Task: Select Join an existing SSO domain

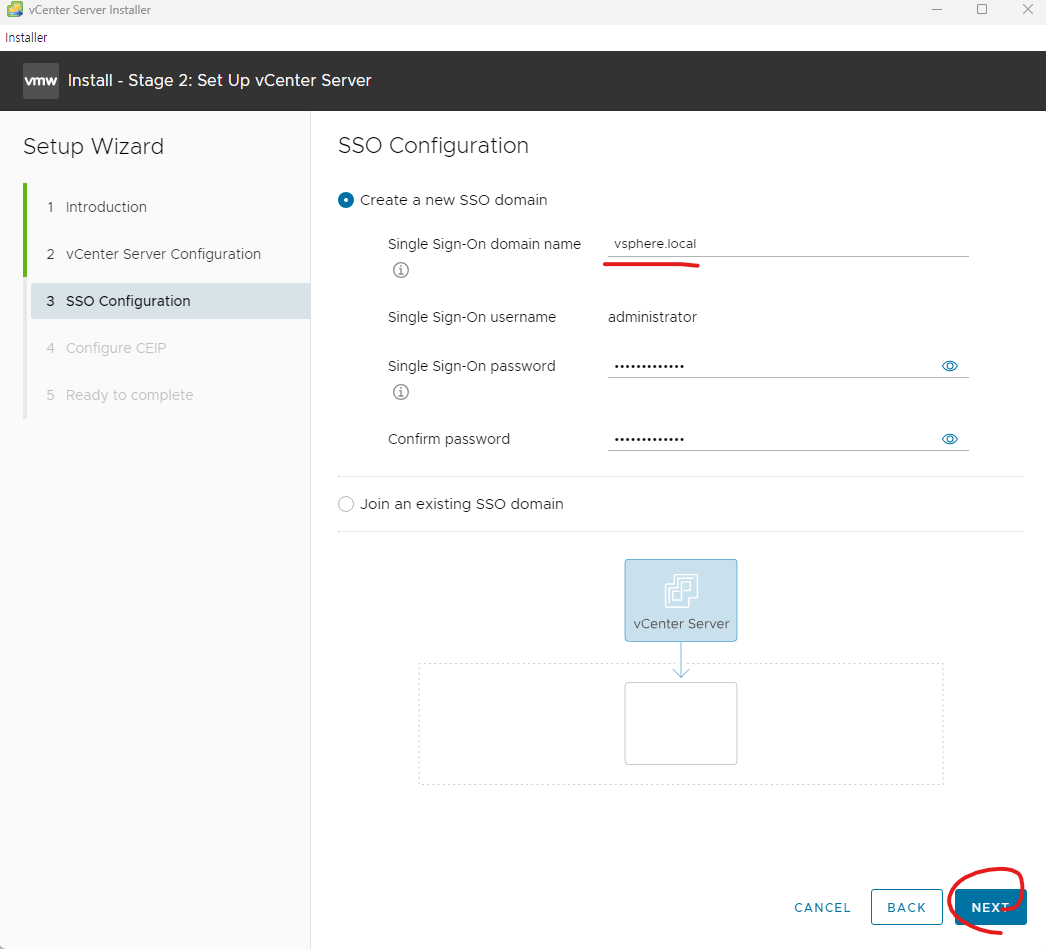Action: tap(346, 504)
